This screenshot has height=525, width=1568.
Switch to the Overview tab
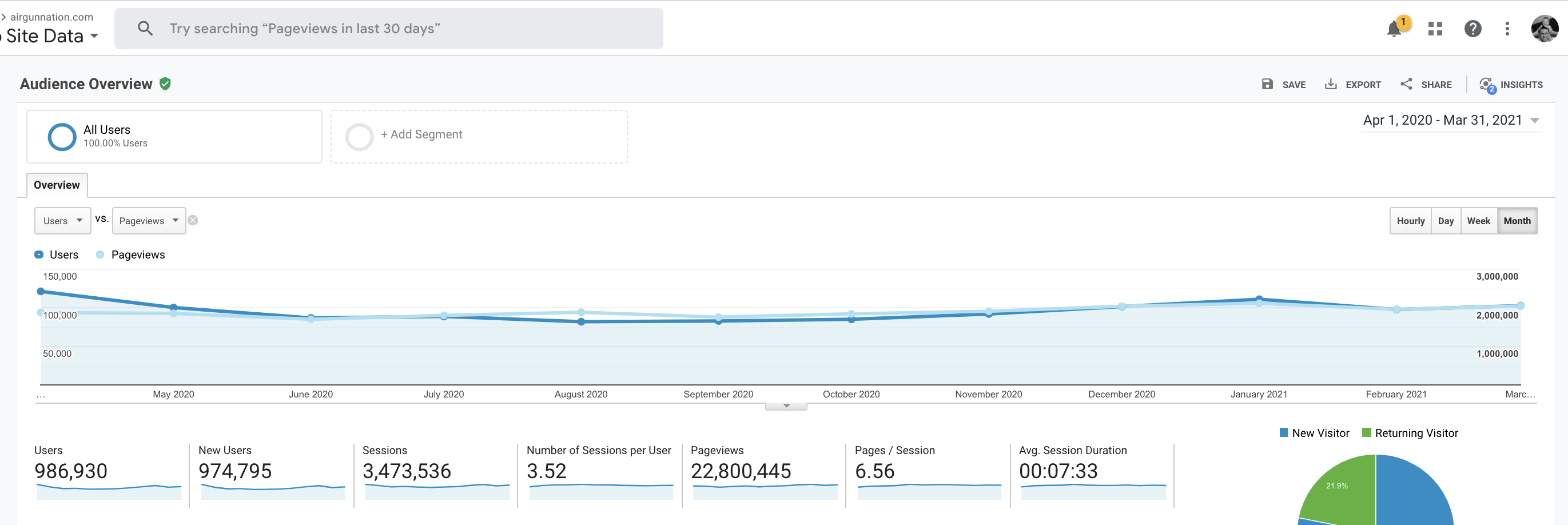click(57, 185)
